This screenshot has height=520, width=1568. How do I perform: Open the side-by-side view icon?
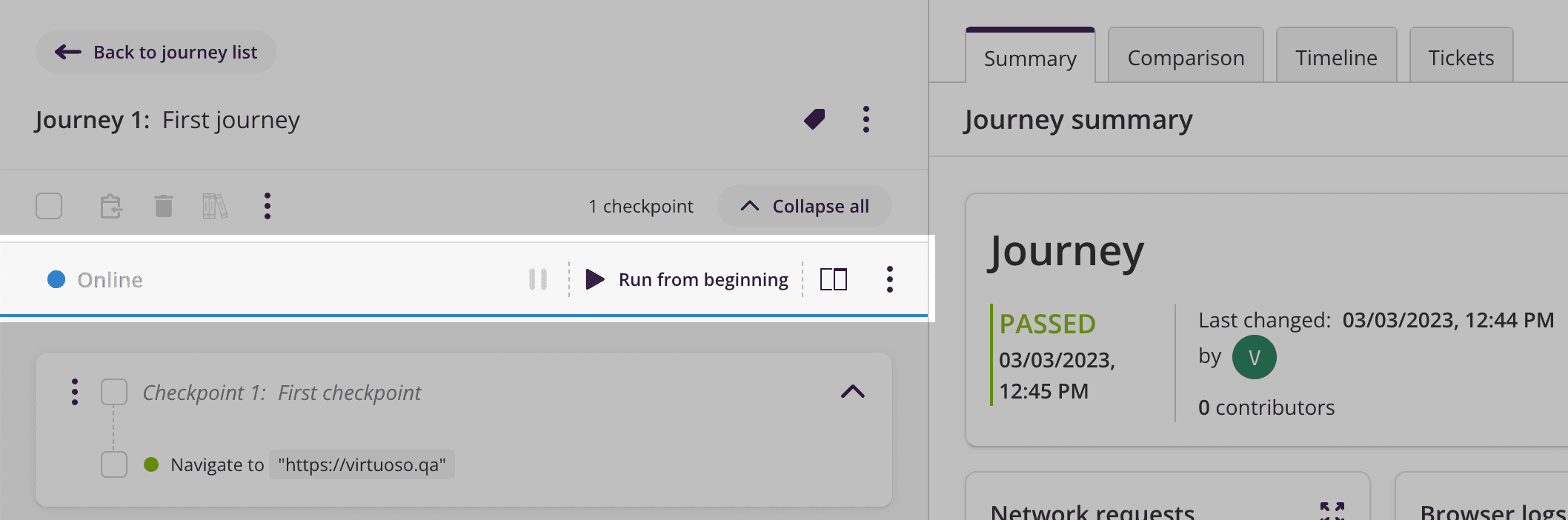coord(834,279)
